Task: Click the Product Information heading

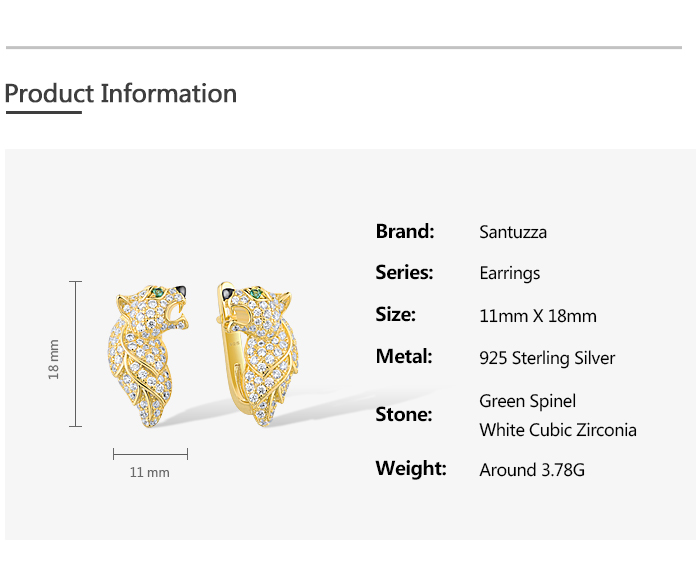Action: [x=121, y=94]
